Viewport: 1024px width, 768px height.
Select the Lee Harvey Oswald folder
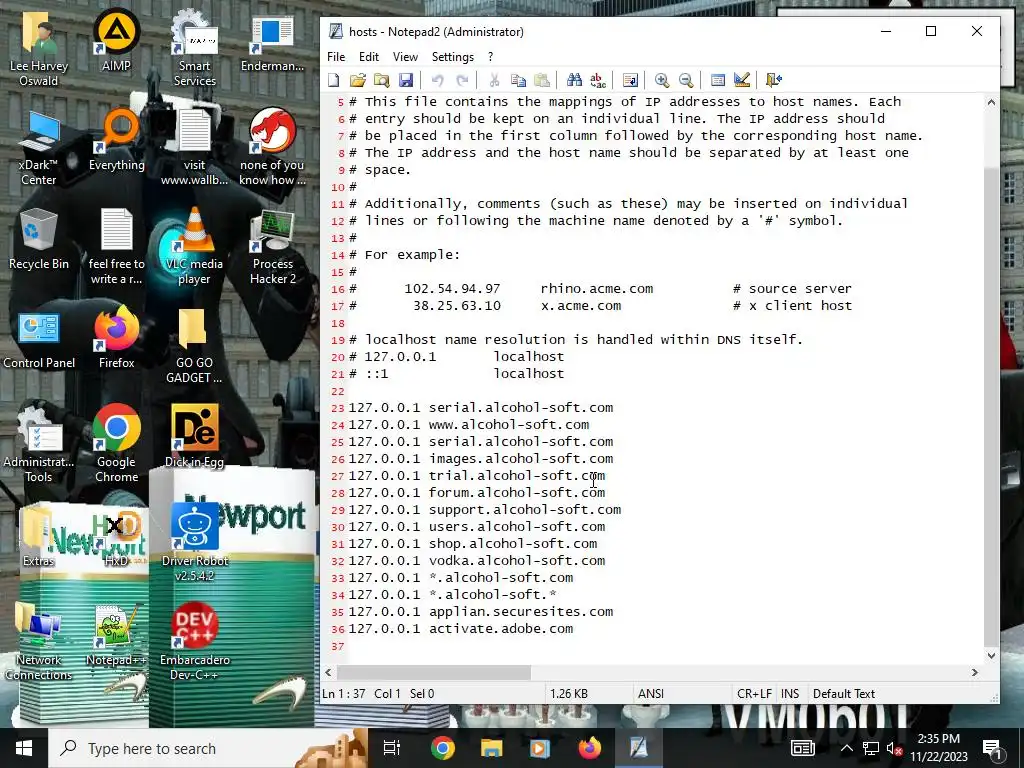pos(39,49)
